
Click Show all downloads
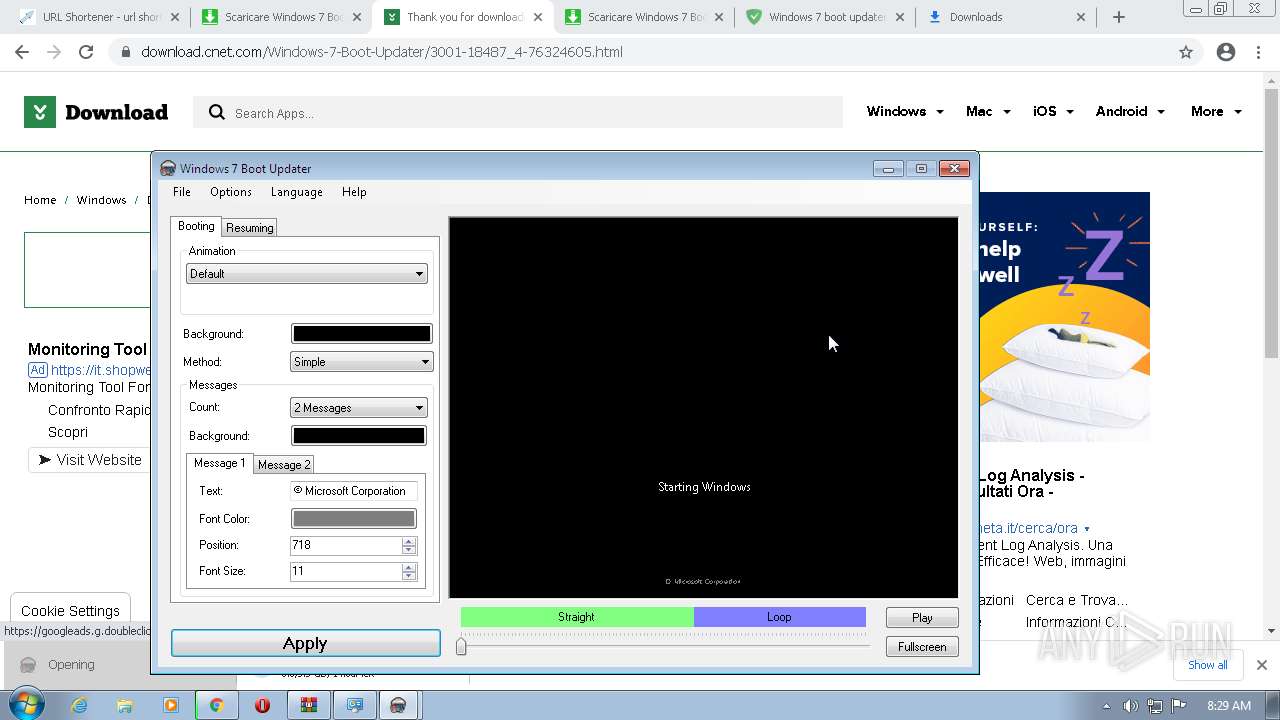(x=1207, y=665)
